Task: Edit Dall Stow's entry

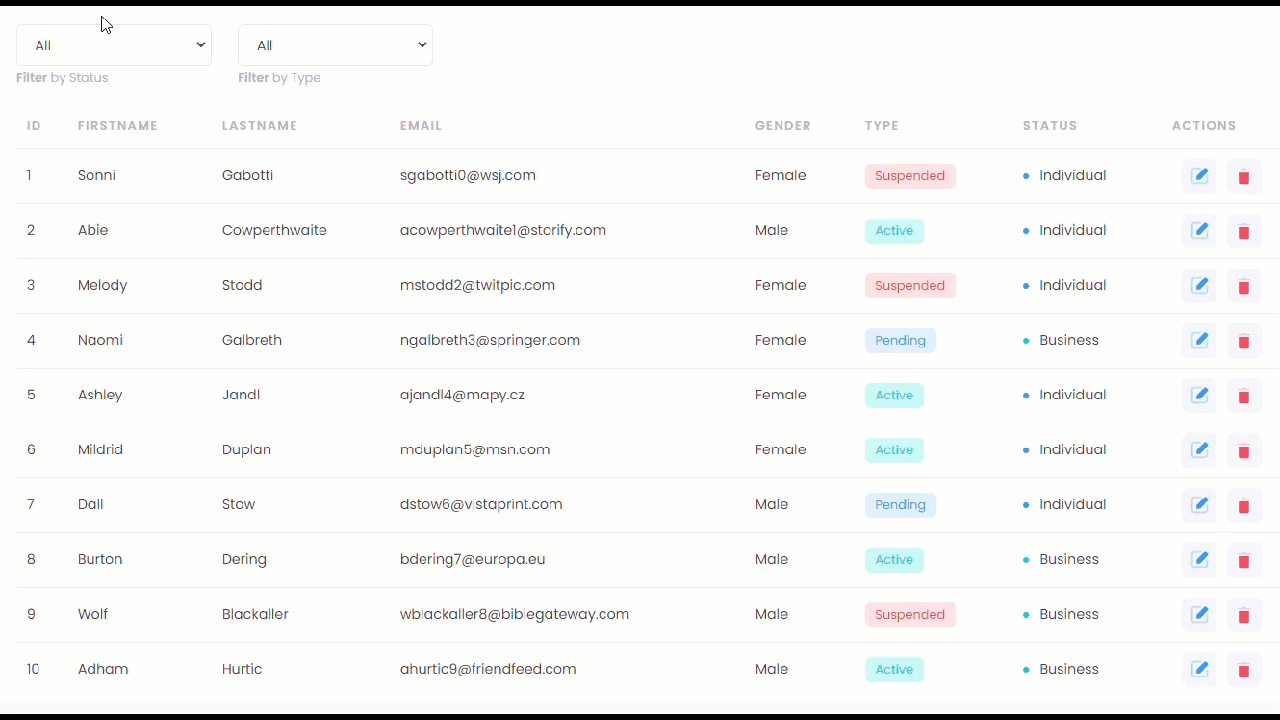Action: click(x=1199, y=505)
